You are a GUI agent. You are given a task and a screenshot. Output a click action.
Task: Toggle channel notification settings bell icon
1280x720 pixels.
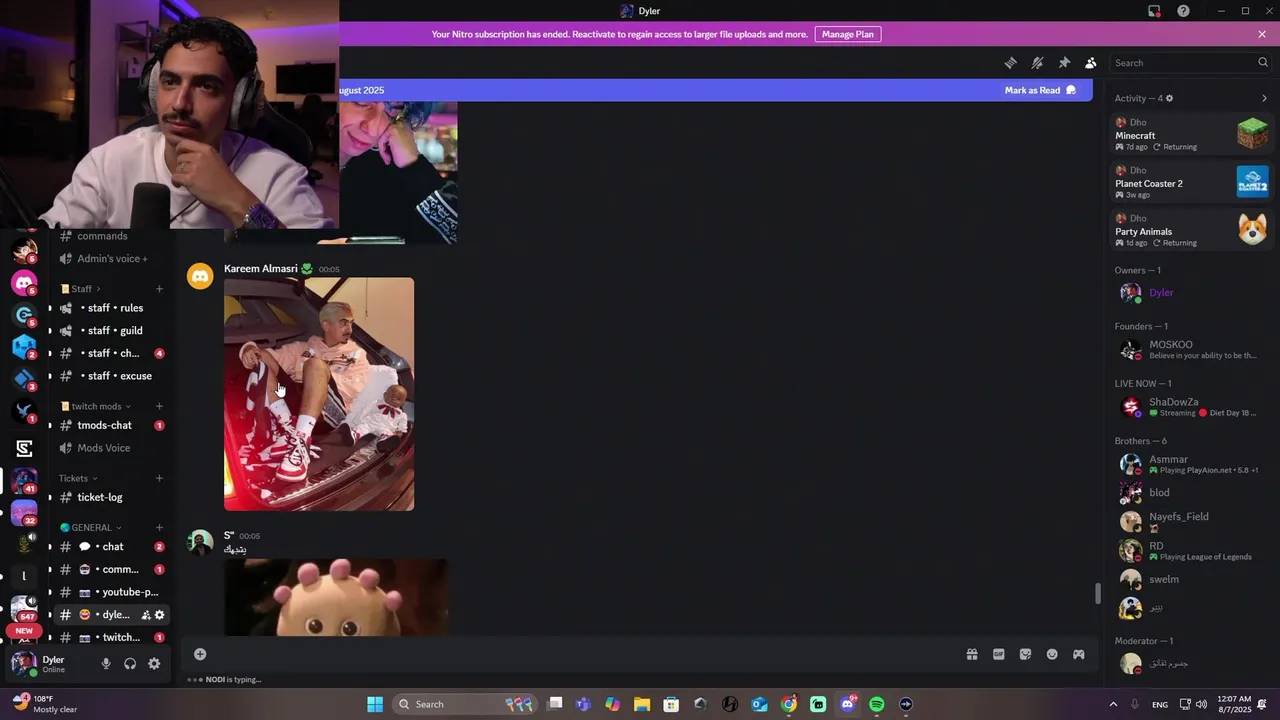pyautogui.click(x=1037, y=63)
